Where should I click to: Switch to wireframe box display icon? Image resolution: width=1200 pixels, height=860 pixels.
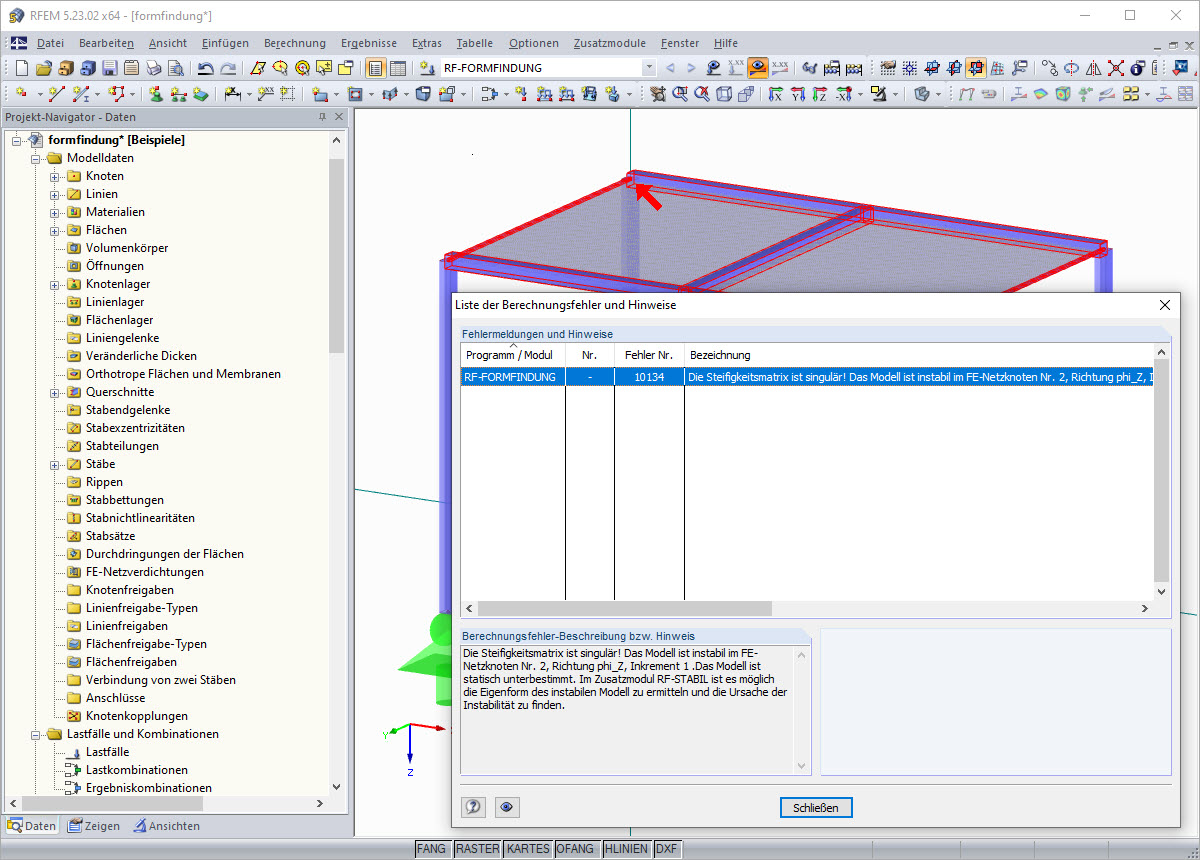(724, 94)
